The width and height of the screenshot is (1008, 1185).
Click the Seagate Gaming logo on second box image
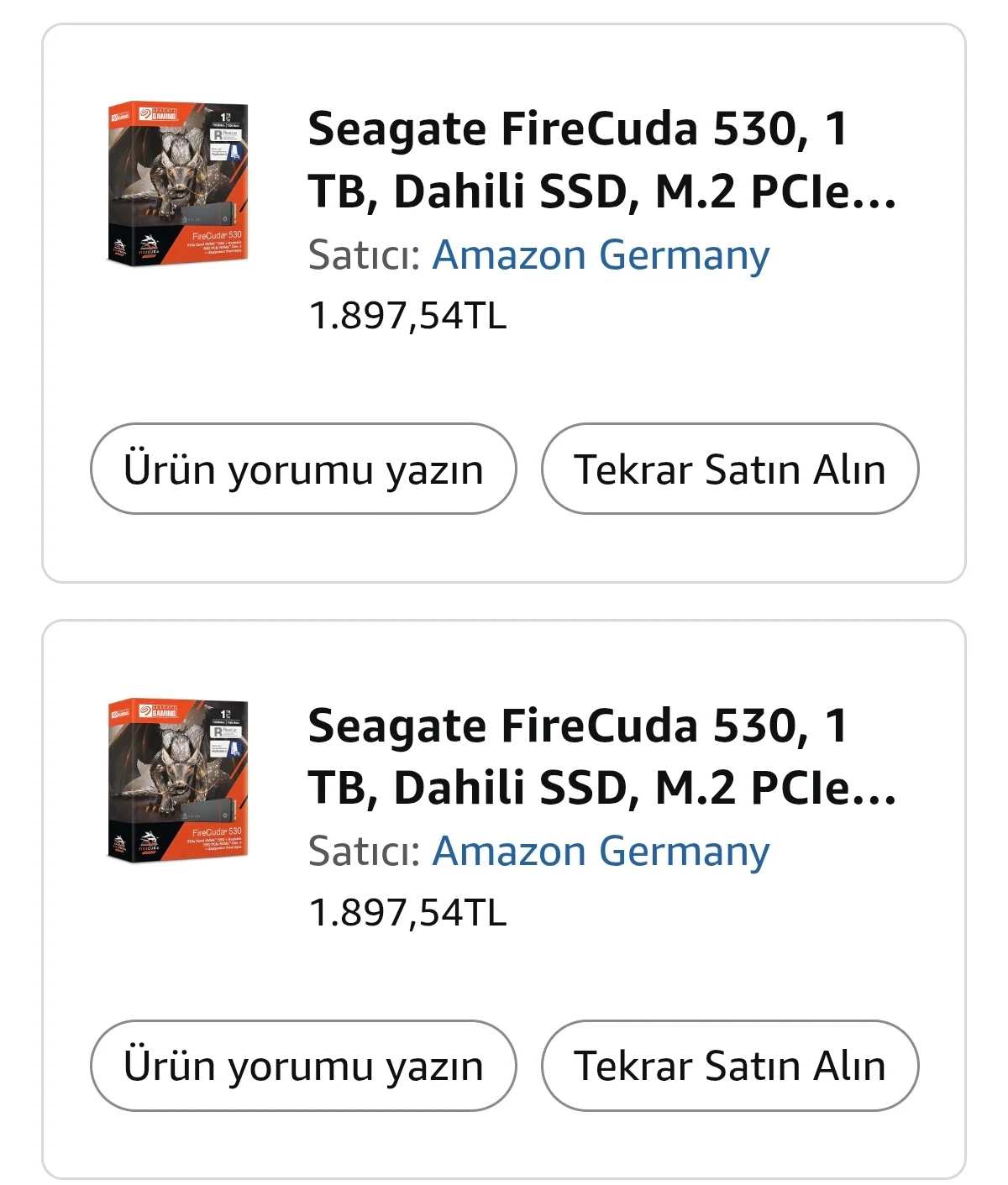pos(160,711)
